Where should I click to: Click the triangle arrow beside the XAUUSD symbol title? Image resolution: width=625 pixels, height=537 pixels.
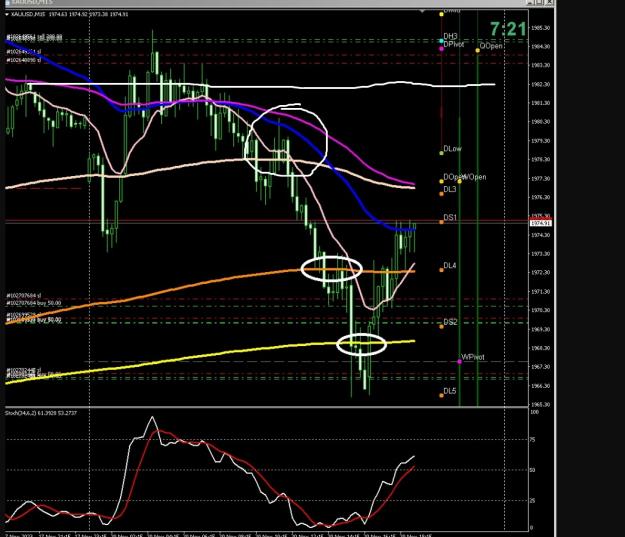point(7,14)
